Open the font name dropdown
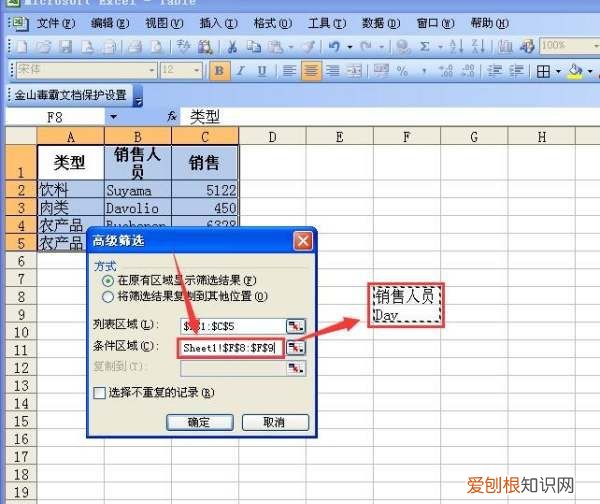 point(152,70)
